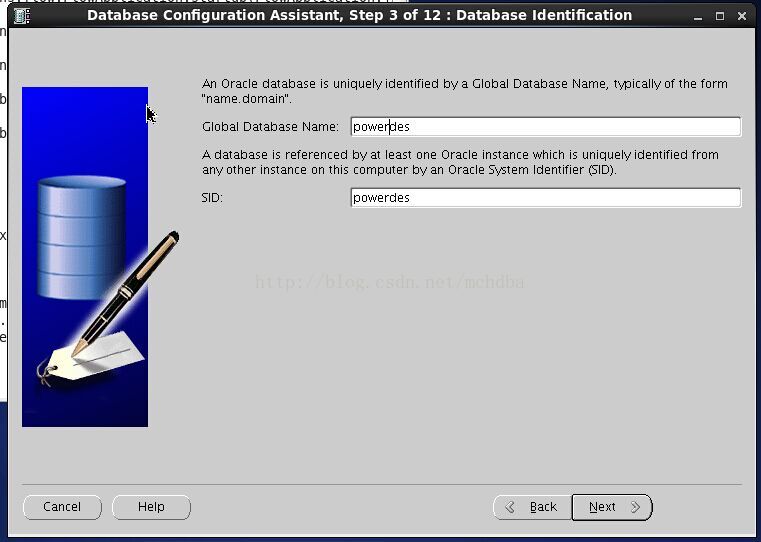The image size is (761, 542).
Task: Maximize the Database Configuration Assistant window
Action: 720,16
